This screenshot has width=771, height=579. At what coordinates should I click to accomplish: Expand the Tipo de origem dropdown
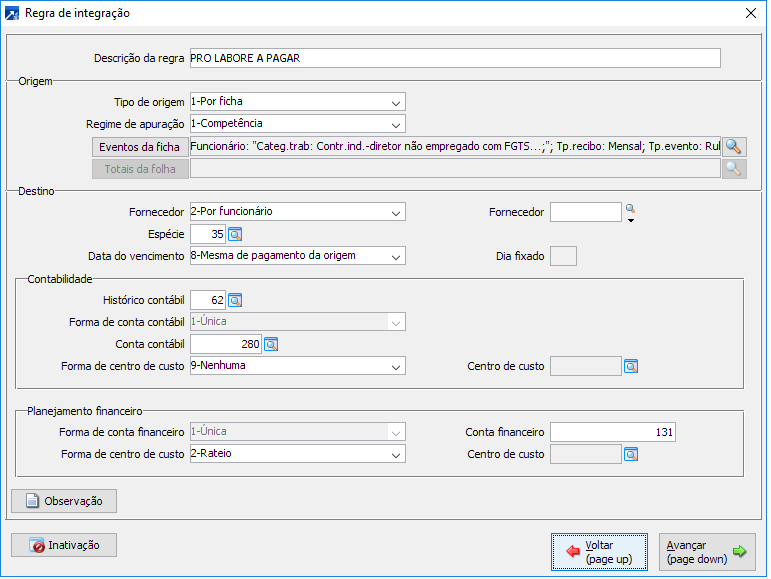[397, 102]
